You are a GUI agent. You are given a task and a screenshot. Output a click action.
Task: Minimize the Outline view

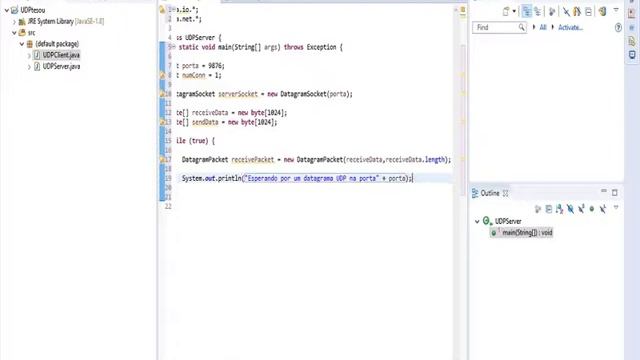point(604,191)
